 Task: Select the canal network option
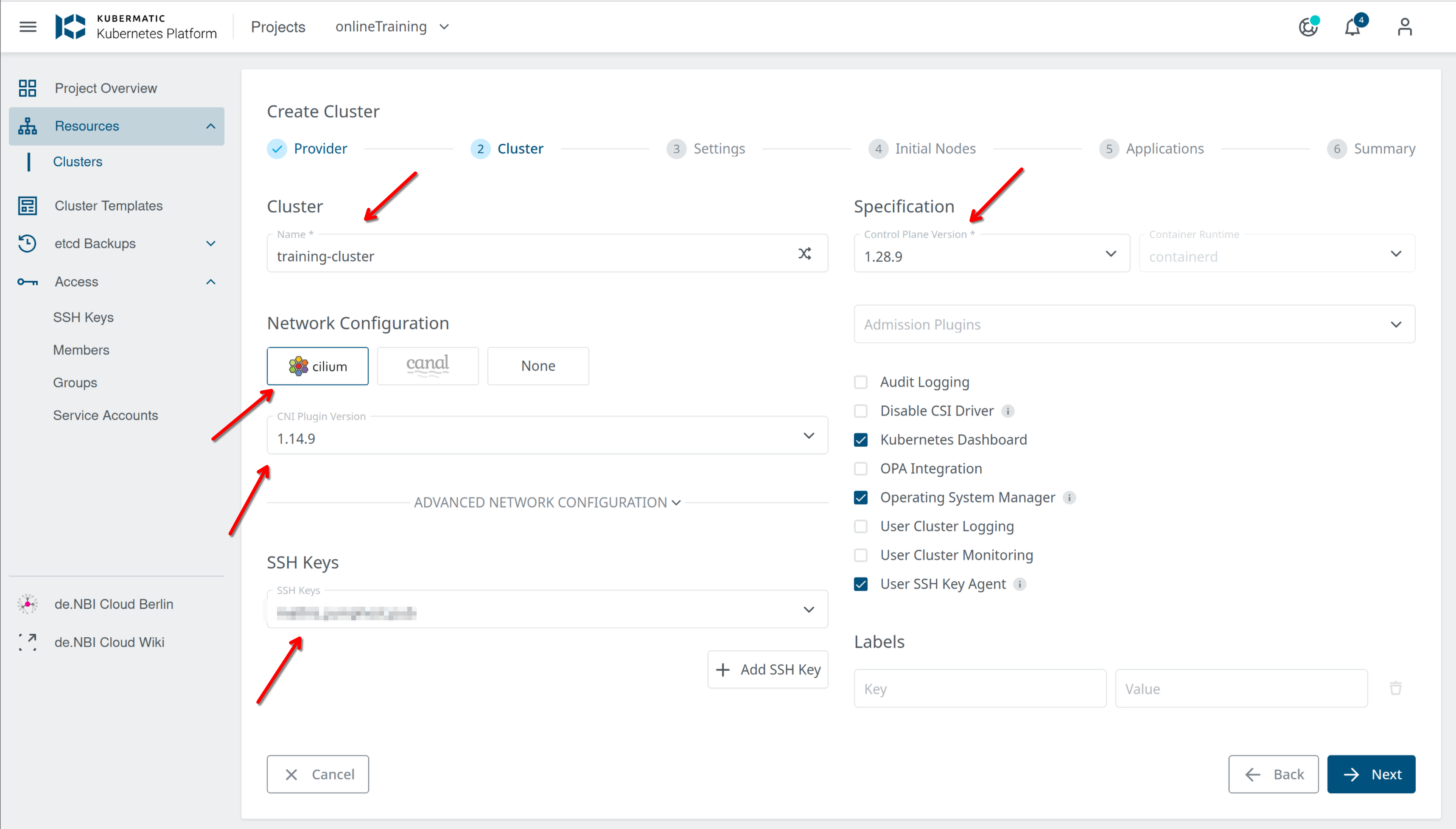(x=428, y=366)
